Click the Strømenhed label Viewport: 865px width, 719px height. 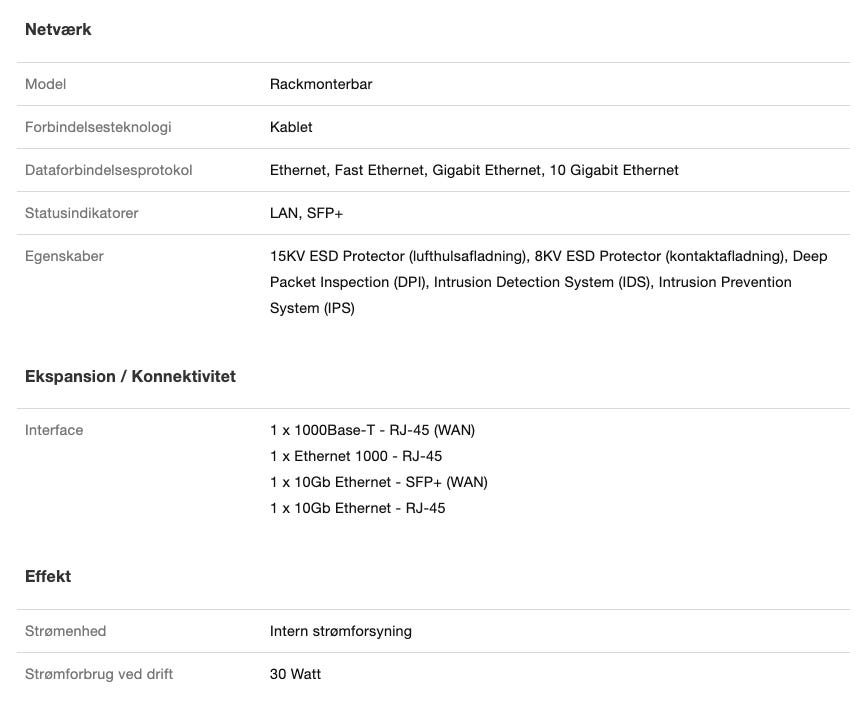(65, 631)
